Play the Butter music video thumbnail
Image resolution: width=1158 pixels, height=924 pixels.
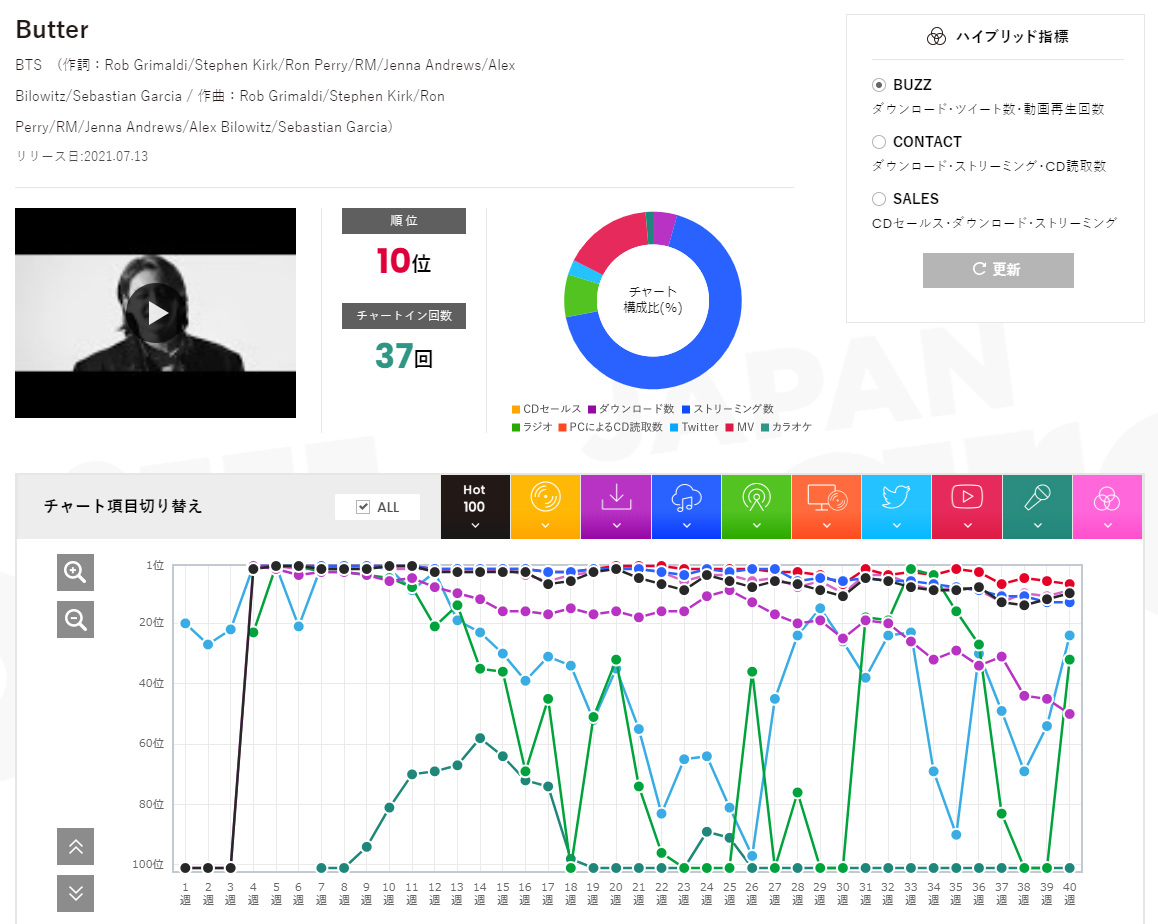point(155,313)
